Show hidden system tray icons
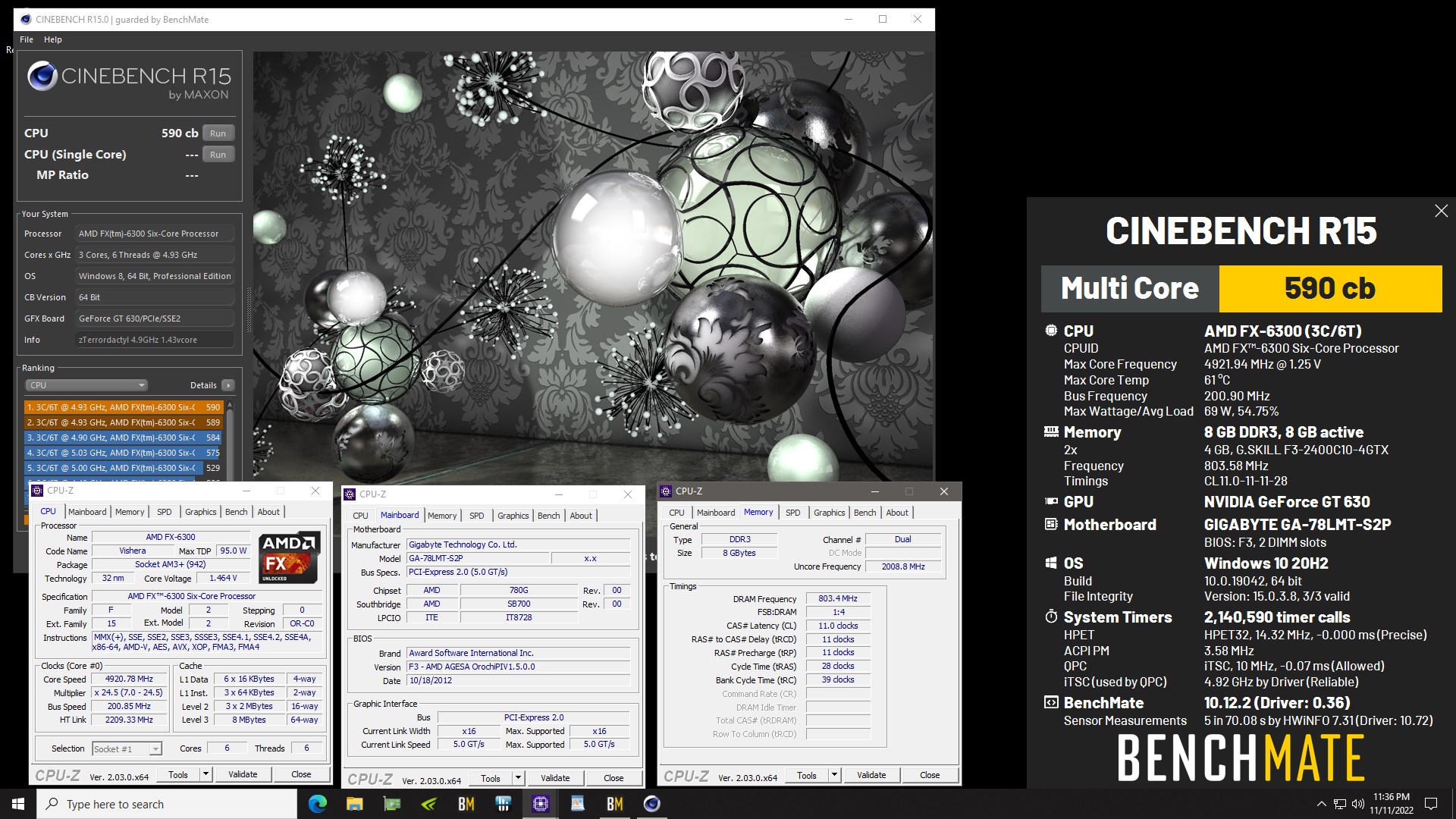 point(1322,804)
